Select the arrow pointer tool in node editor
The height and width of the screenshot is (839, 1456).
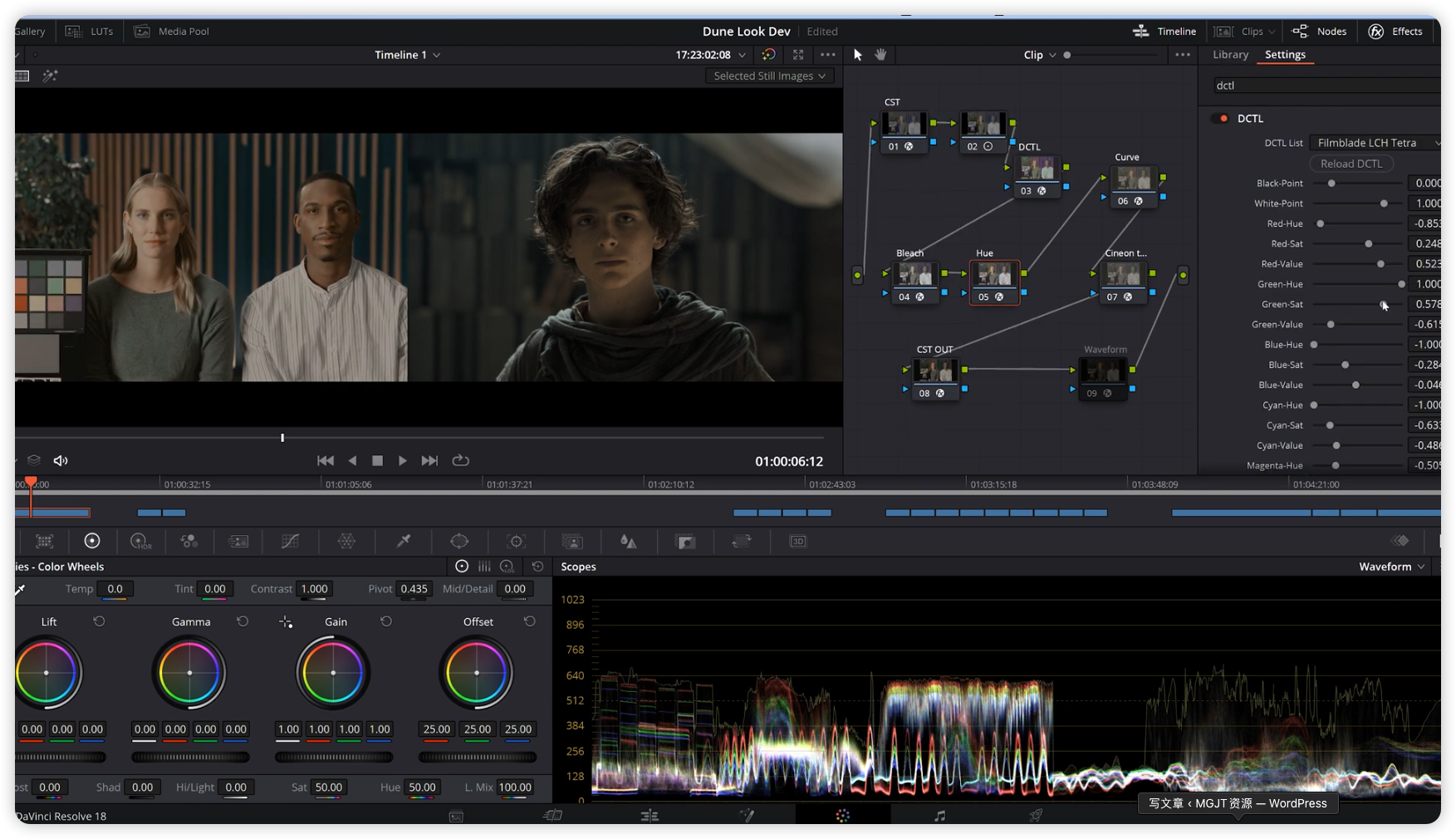(858, 55)
